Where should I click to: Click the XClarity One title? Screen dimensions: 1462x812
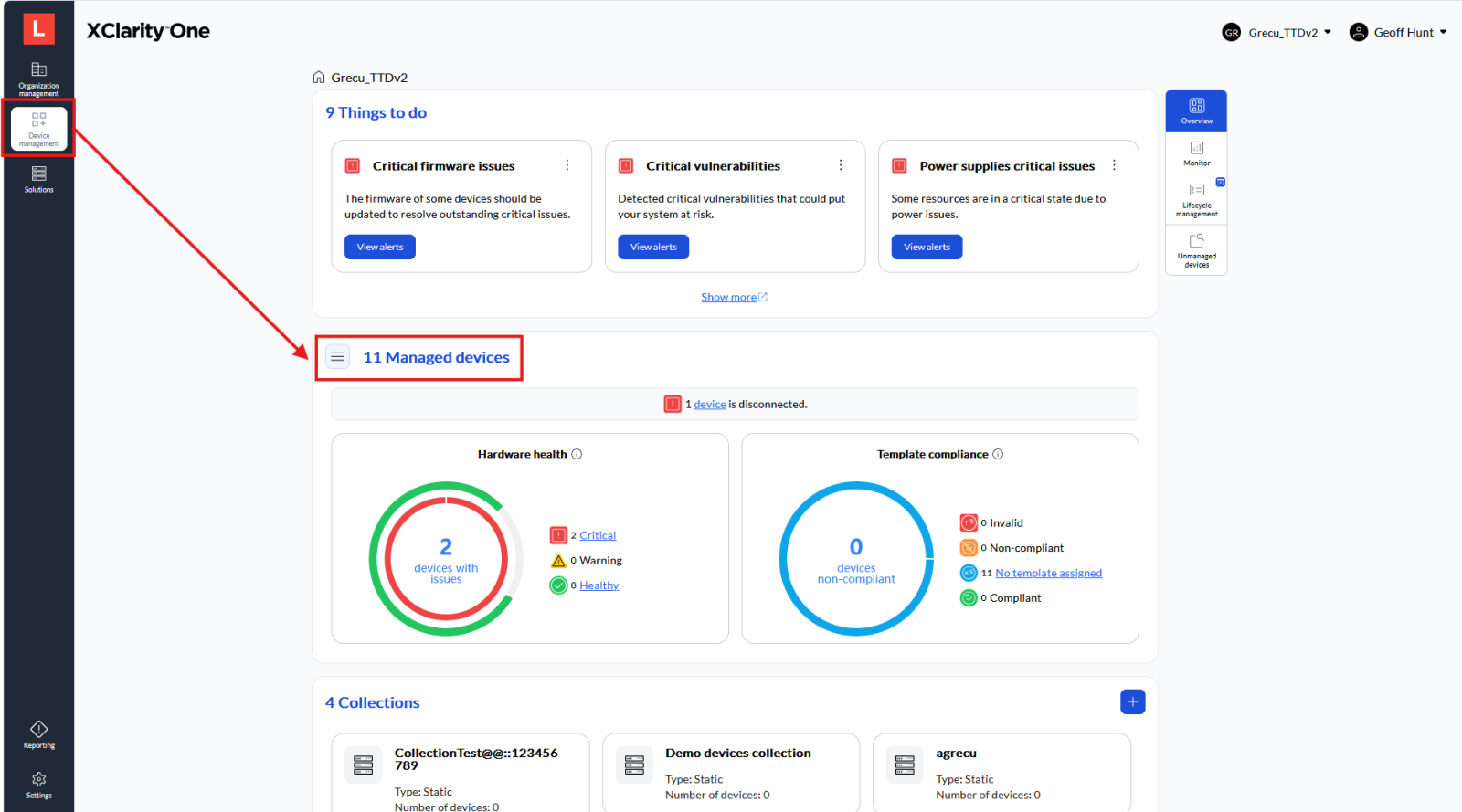tap(148, 31)
